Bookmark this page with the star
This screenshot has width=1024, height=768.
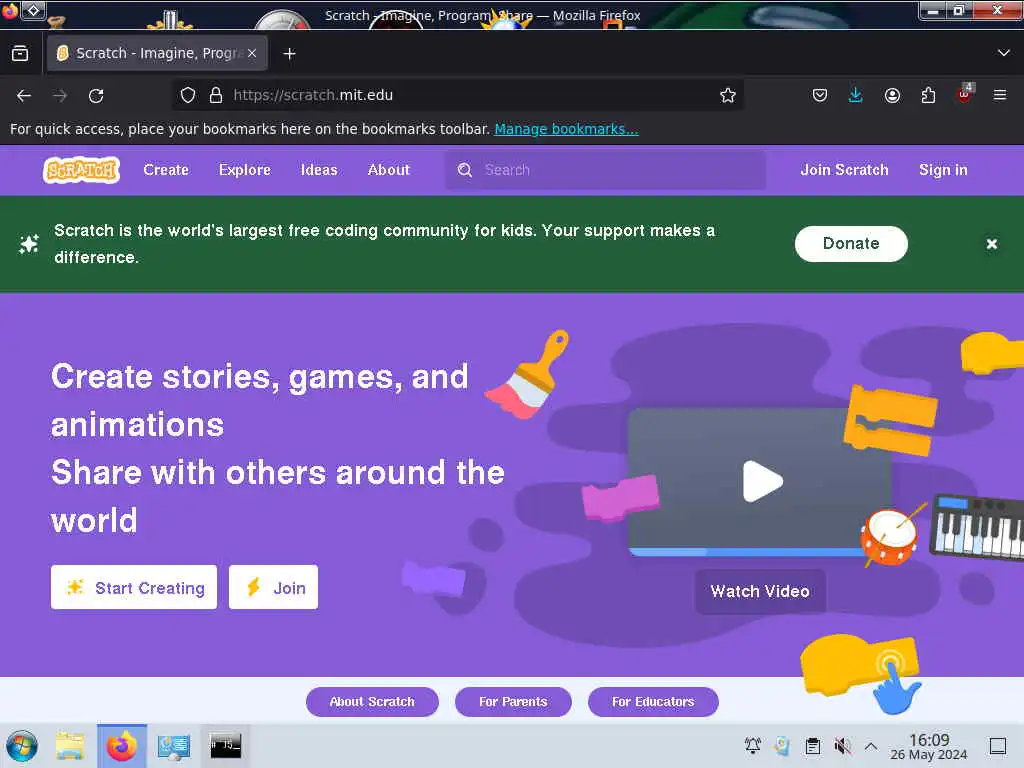tap(728, 95)
